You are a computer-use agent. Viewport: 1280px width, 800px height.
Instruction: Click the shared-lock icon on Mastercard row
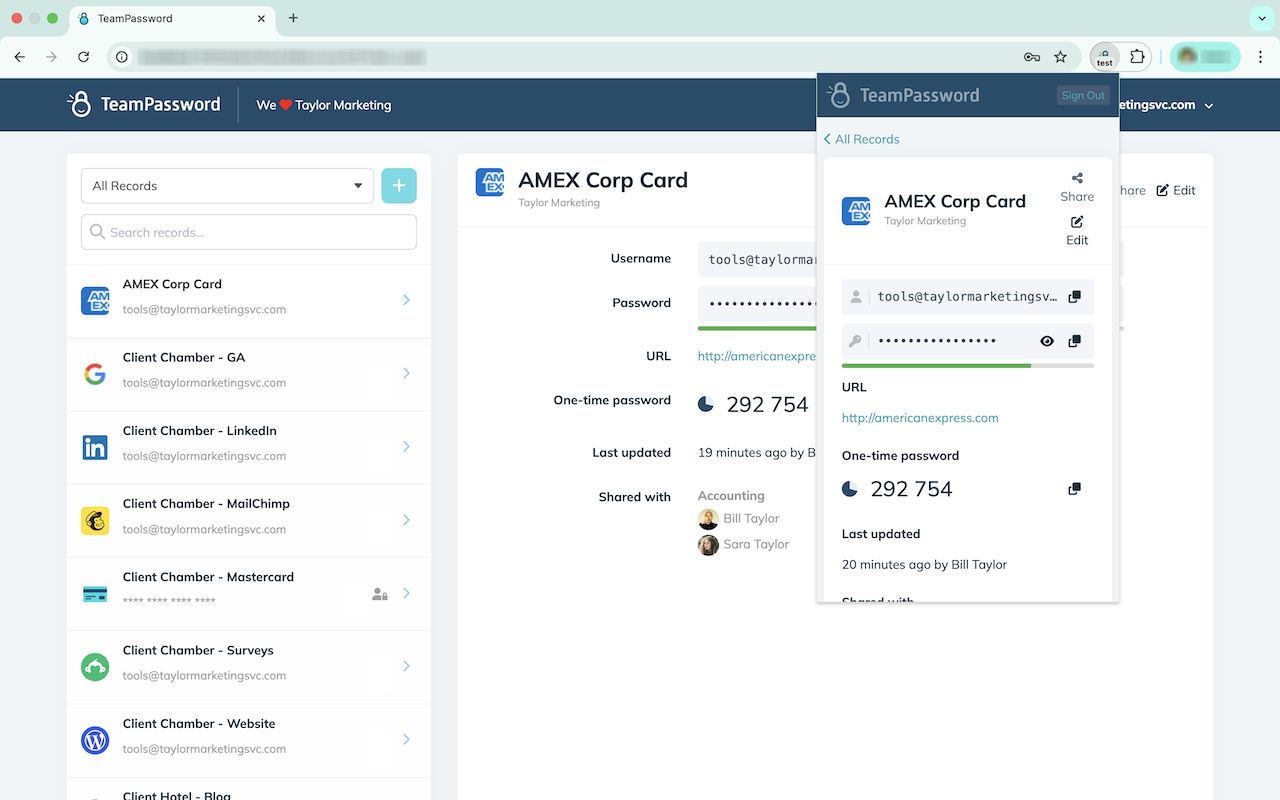pyautogui.click(x=380, y=594)
